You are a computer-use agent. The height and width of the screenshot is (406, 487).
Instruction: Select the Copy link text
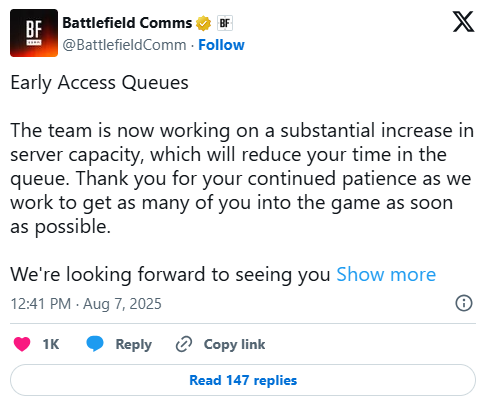point(234,344)
